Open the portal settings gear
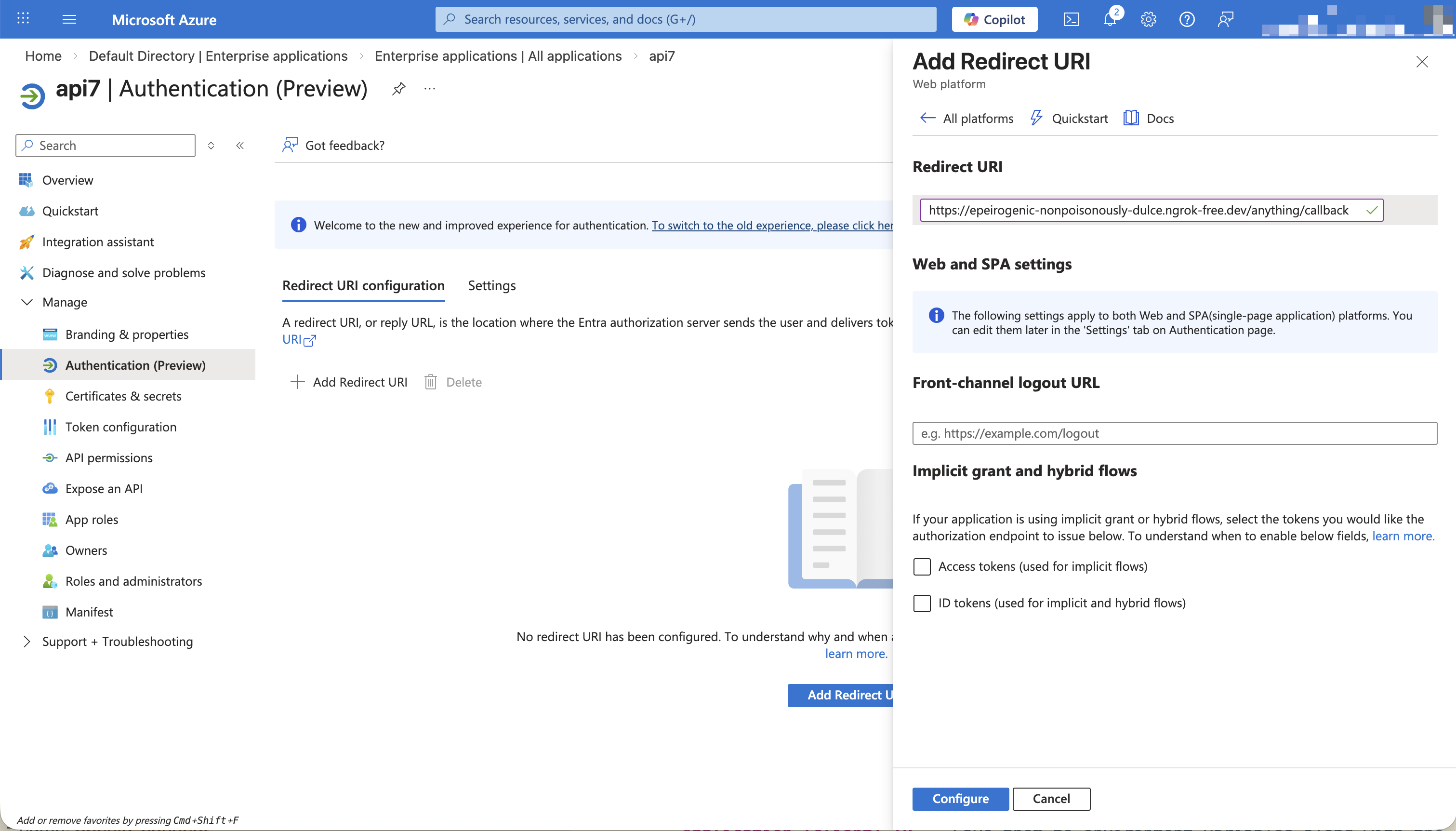The image size is (1456, 831). click(x=1148, y=19)
